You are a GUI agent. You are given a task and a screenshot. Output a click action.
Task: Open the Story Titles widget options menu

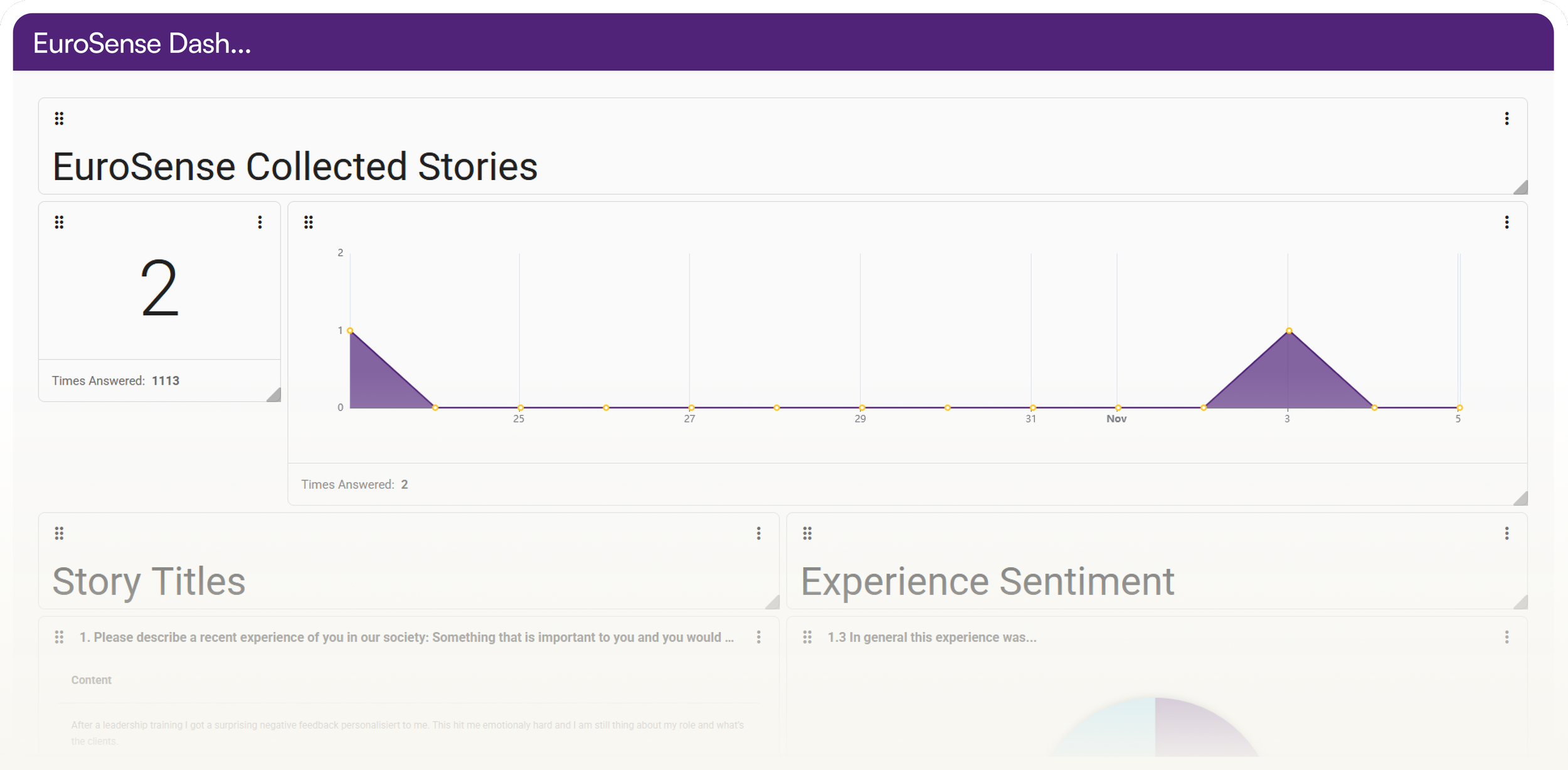(x=759, y=533)
